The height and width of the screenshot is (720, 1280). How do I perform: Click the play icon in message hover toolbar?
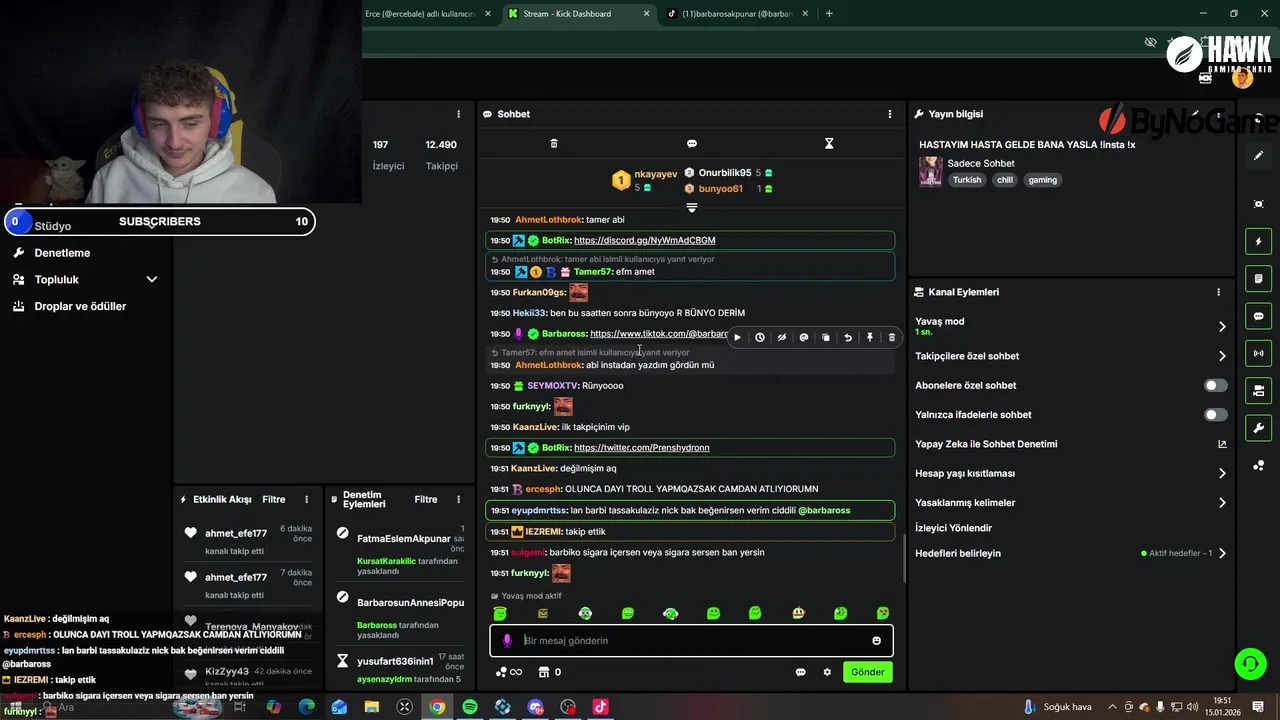point(738,338)
